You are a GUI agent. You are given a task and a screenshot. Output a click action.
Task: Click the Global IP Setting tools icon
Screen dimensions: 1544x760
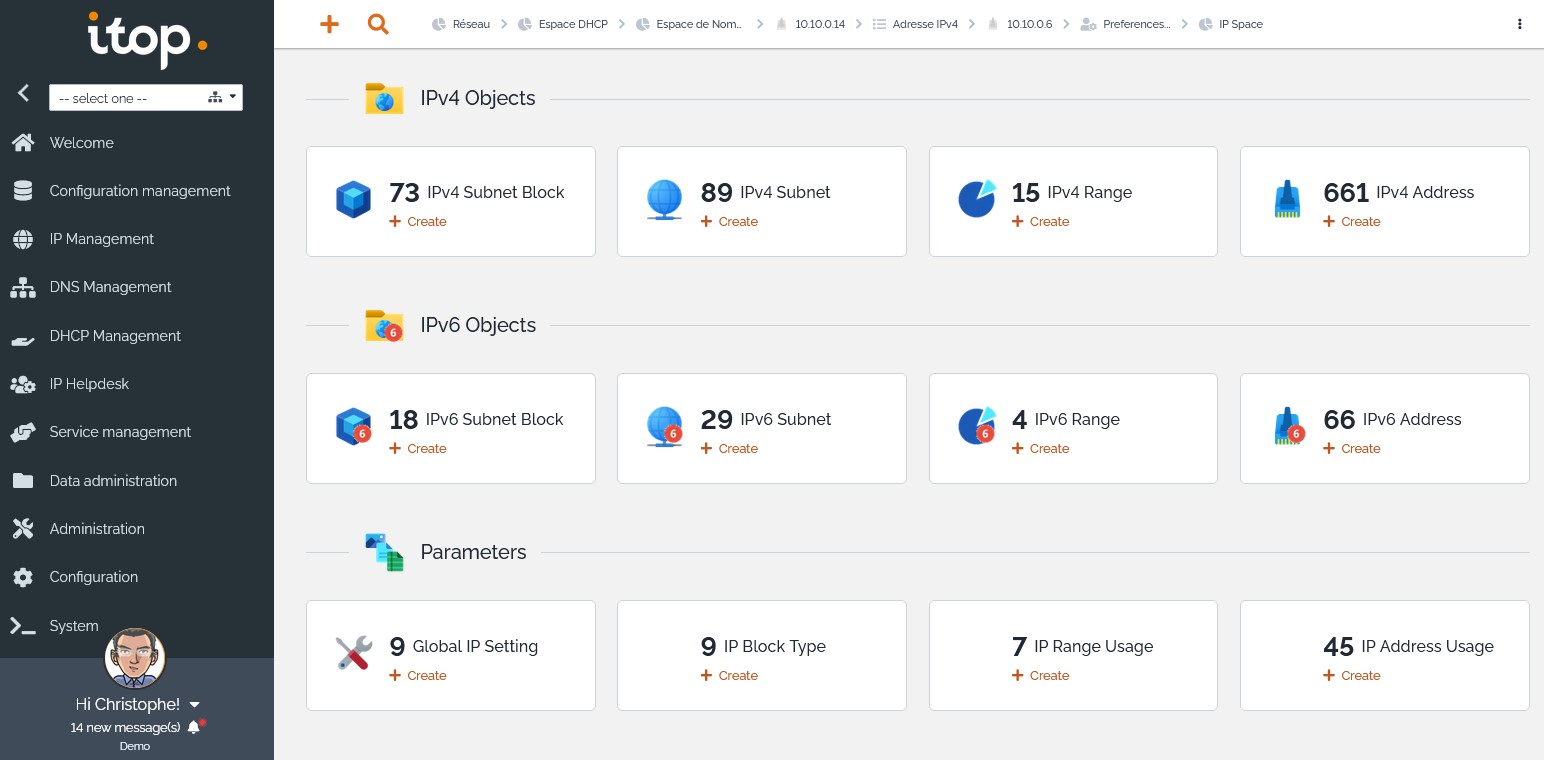[x=354, y=654]
